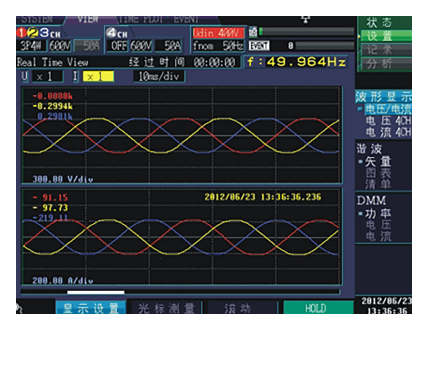Open the SYSTEM tab
Viewport: 428px width, 390px height.
coord(37,20)
